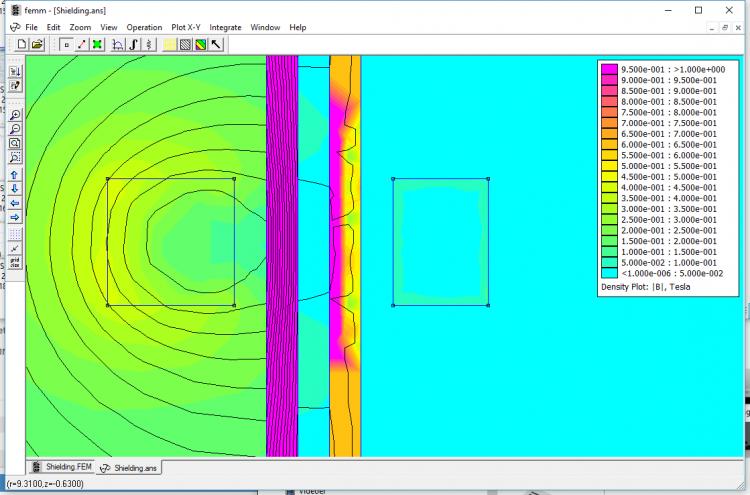Switch to point selection mode
Image resolution: width=750 pixels, height=495 pixels.
pyautogui.click(x=66, y=45)
